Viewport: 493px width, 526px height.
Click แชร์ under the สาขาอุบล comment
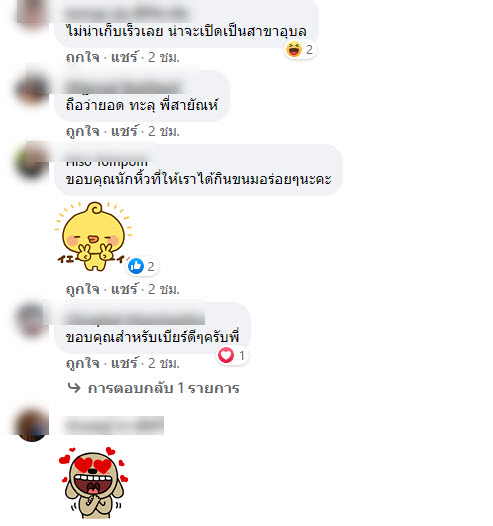(124, 57)
